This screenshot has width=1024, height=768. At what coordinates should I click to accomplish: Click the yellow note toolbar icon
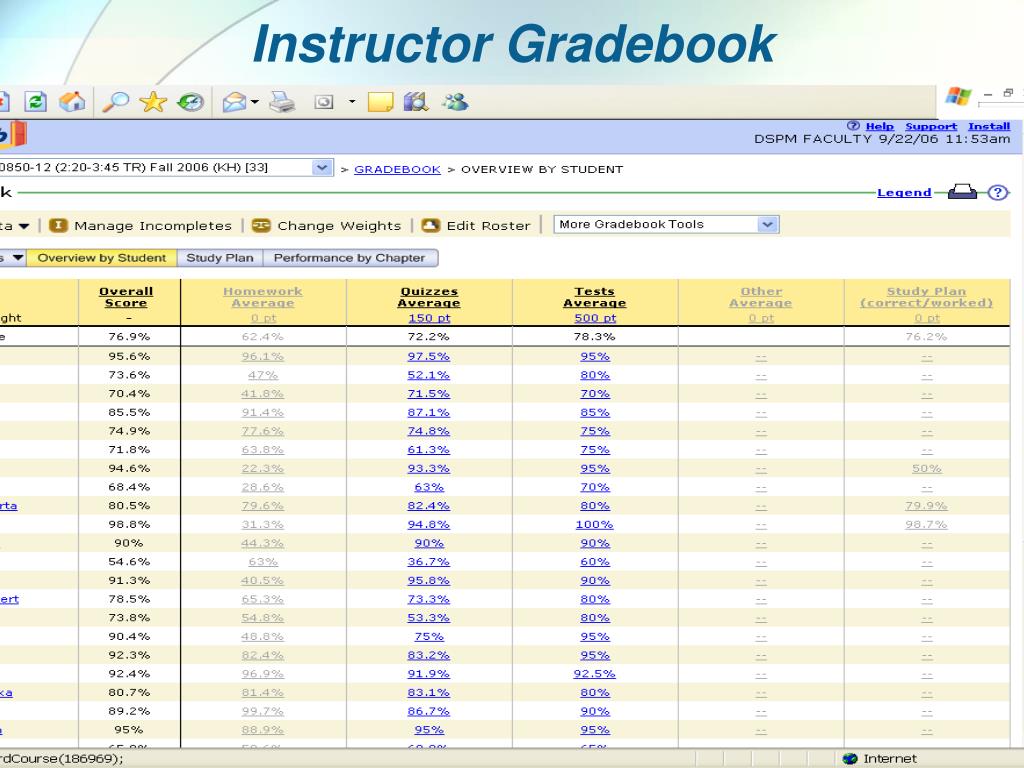pos(381,102)
